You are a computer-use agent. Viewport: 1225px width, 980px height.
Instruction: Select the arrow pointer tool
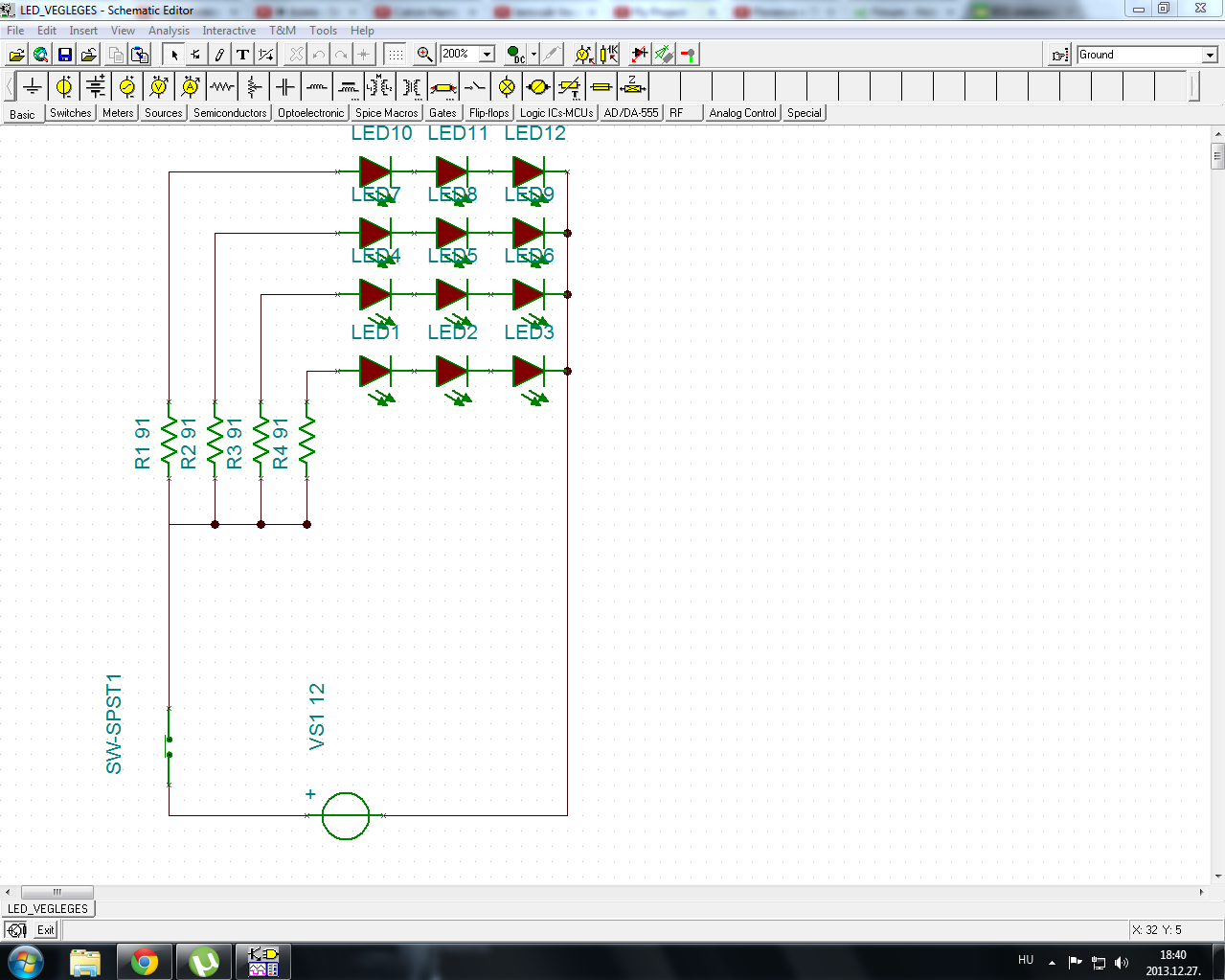pos(174,55)
